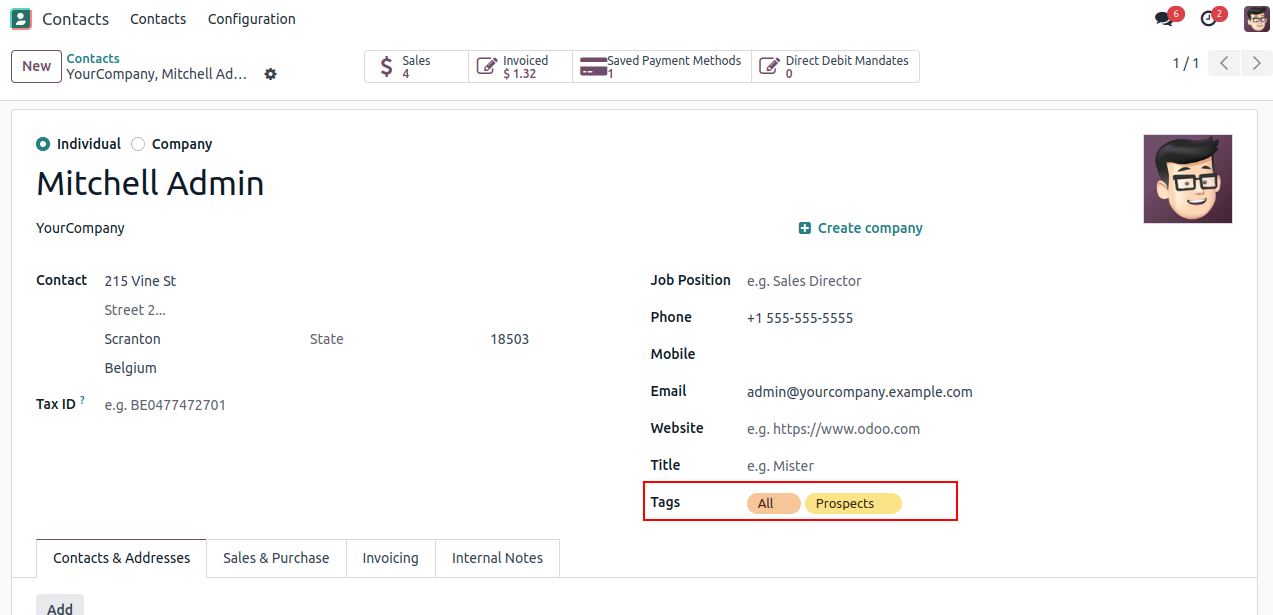Open the user avatar menu in the top bar
This screenshot has height=615, width=1273.
click(1257, 18)
